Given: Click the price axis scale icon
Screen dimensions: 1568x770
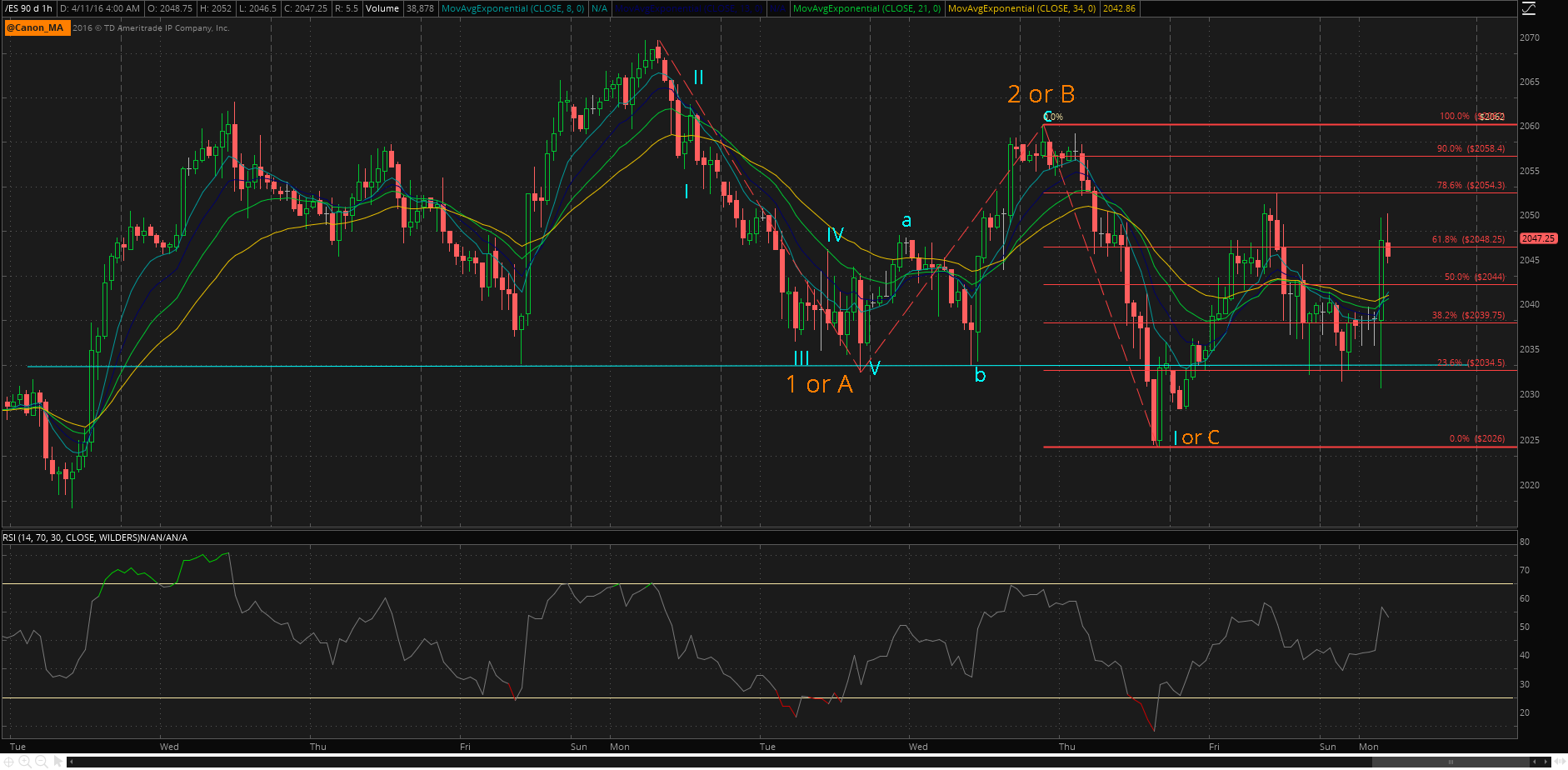Looking at the screenshot, I should (x=1528, y=9).
